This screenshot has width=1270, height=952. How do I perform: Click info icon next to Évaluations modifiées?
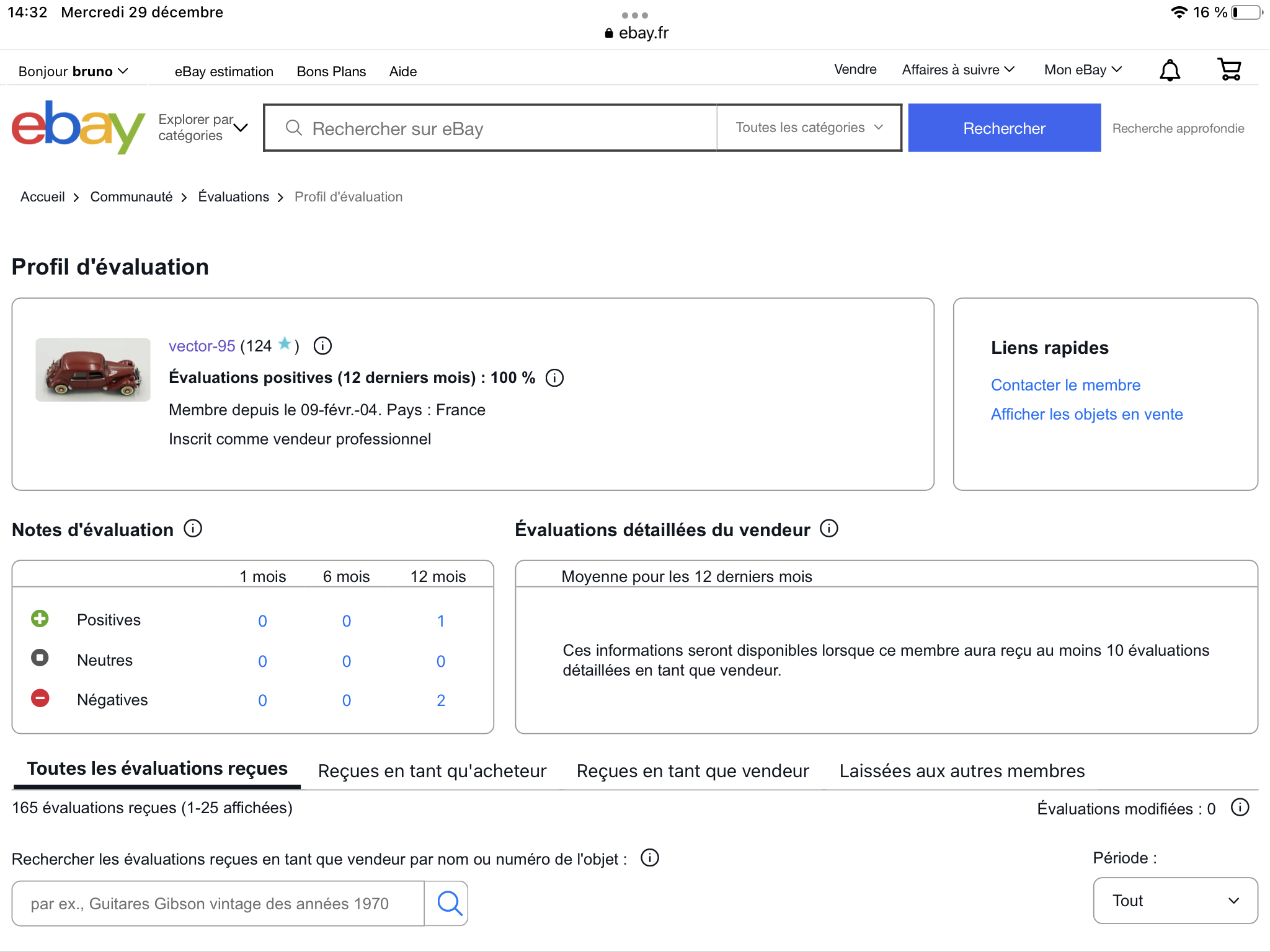(1240, 808)
